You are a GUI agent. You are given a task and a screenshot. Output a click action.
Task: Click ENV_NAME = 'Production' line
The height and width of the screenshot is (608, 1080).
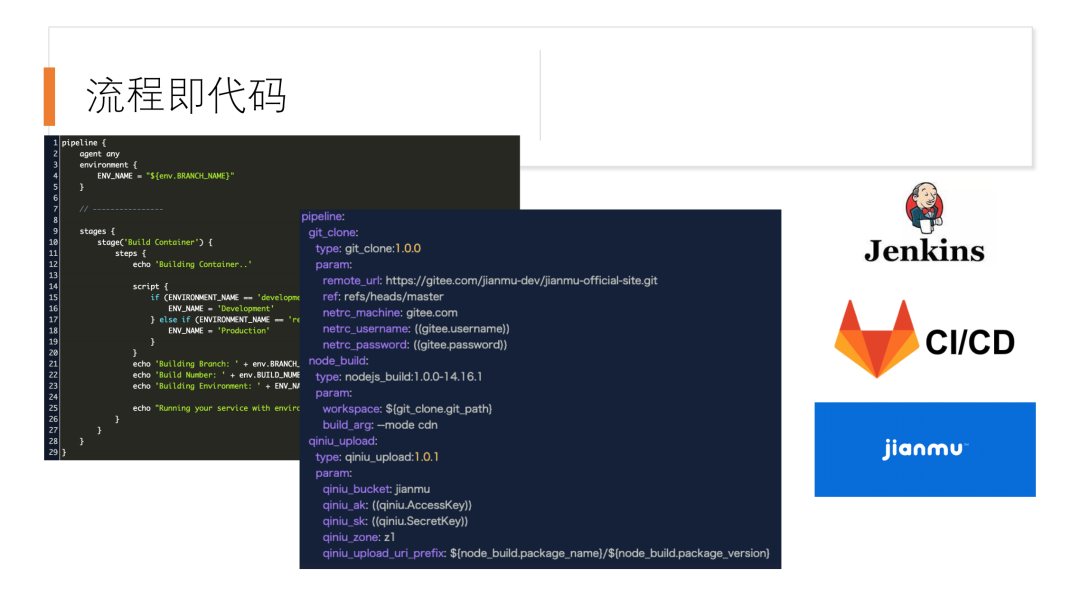218,331
